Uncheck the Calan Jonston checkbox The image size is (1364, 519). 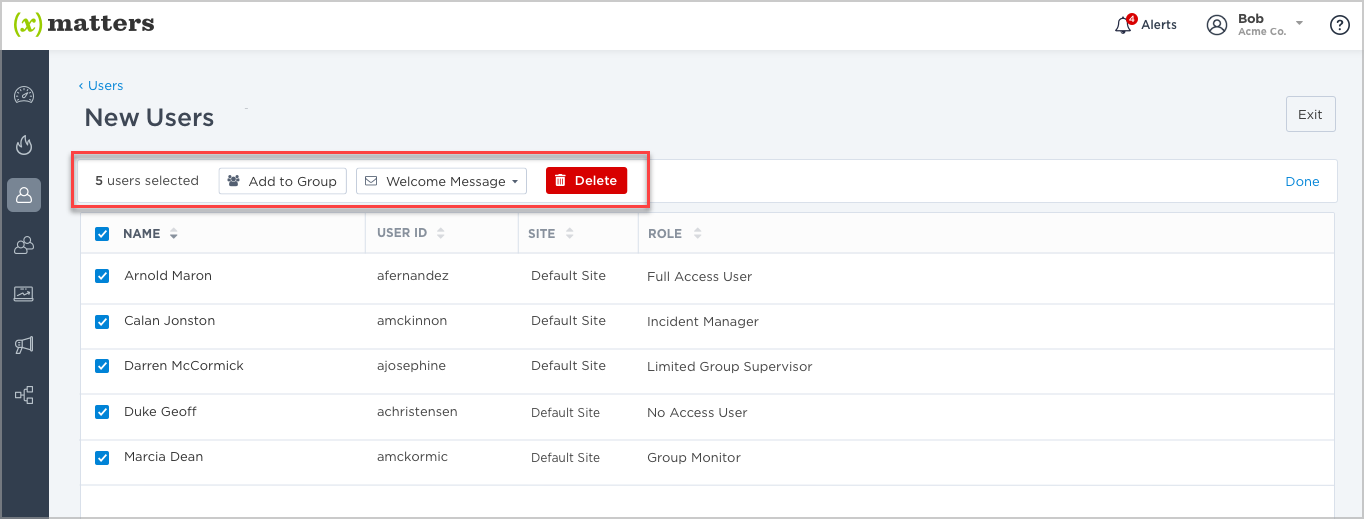(x=102, y=321)
